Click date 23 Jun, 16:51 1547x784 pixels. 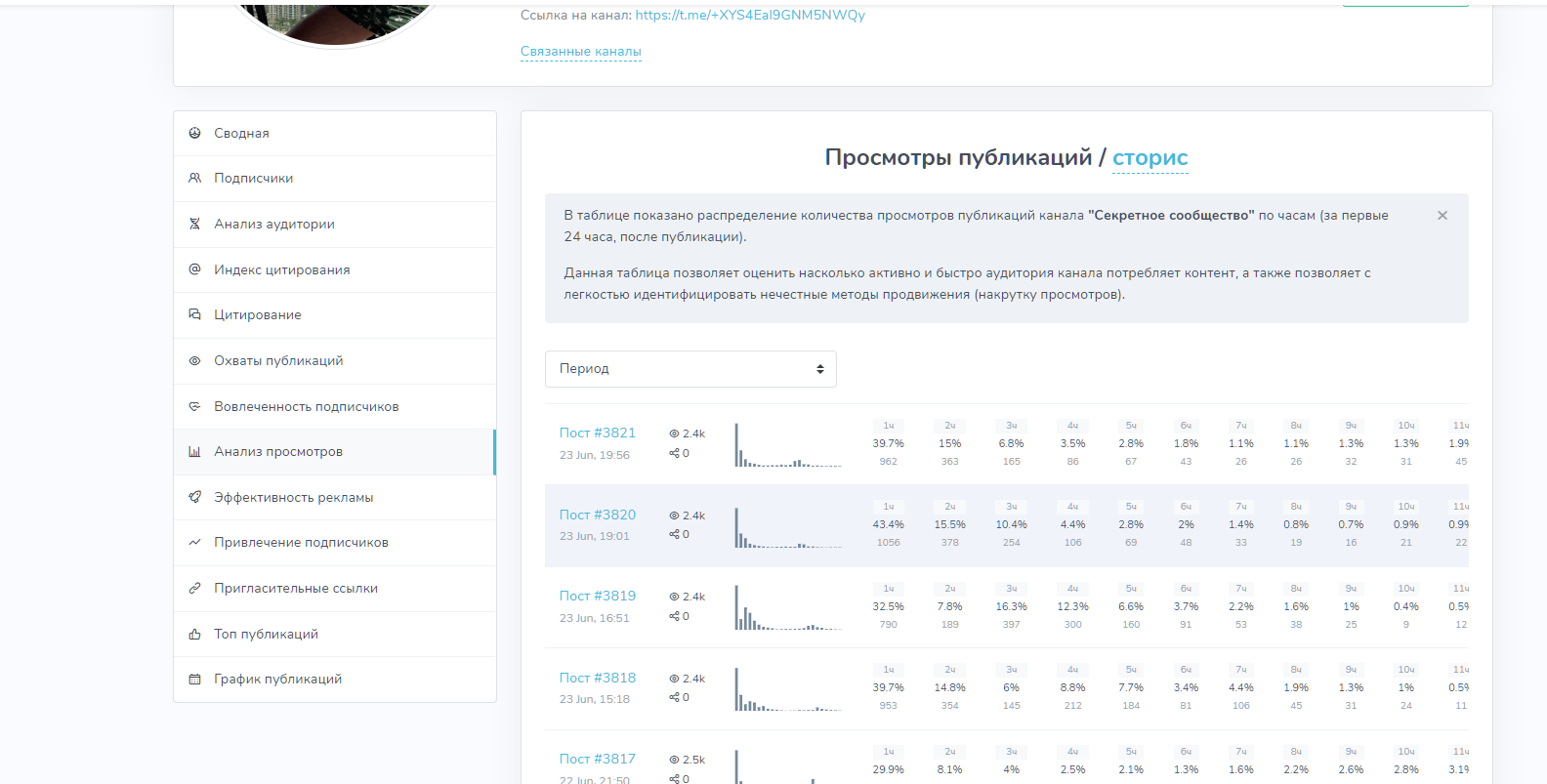595,618
